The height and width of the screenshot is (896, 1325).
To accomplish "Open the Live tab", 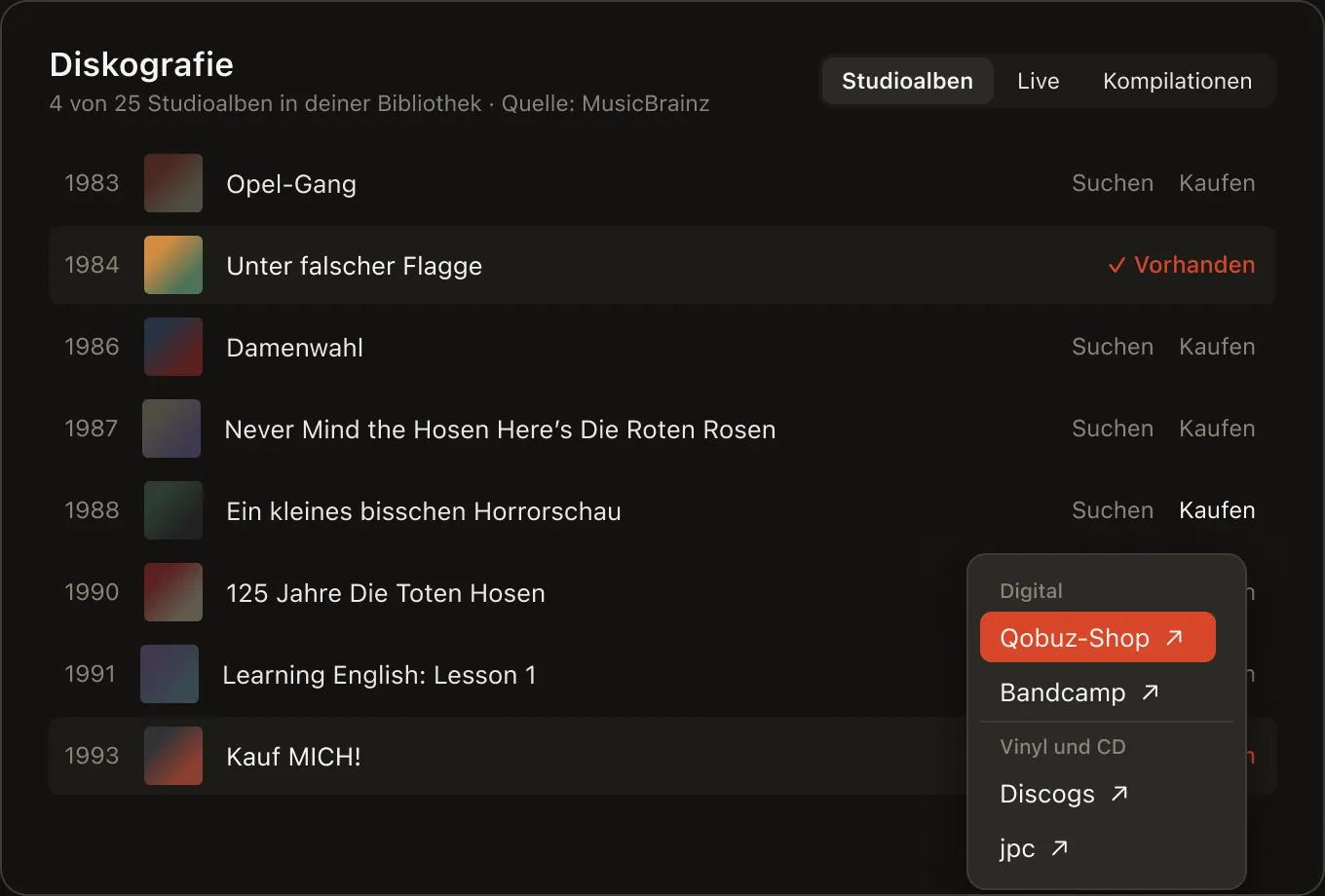I will pos(1038,81).
